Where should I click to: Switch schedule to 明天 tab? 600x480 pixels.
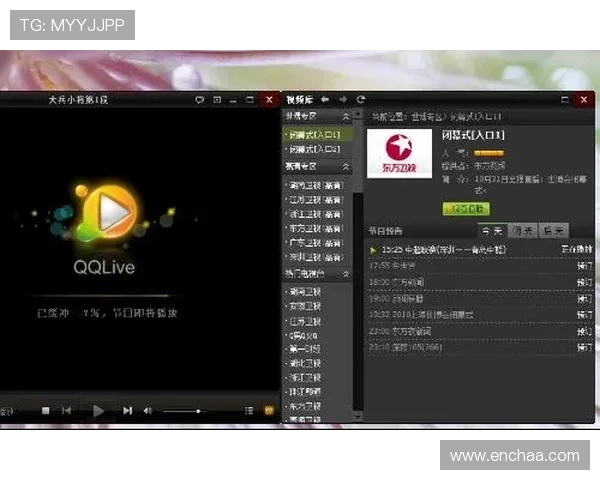(x=522, y=230)
